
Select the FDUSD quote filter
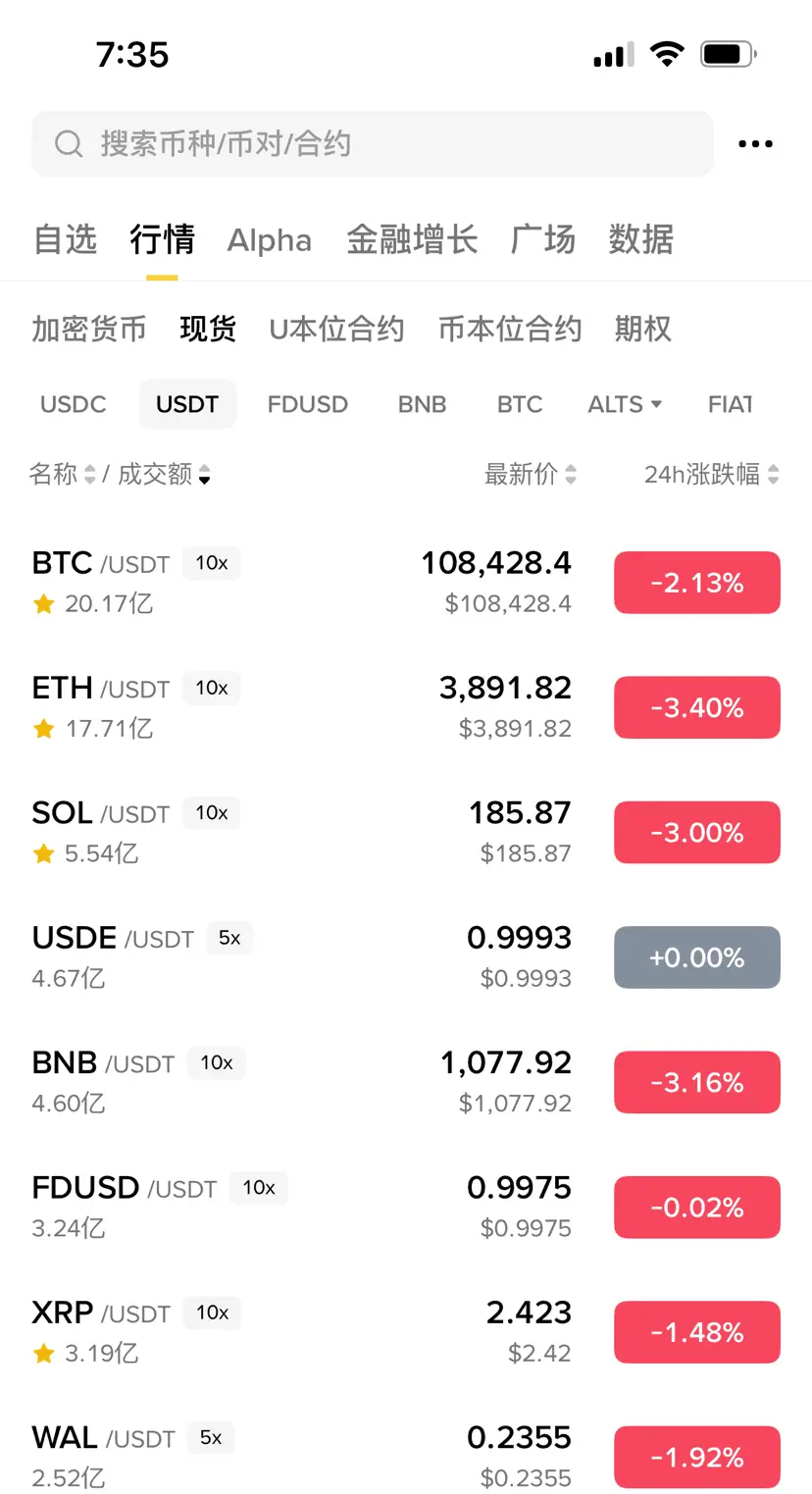[308, 404]
